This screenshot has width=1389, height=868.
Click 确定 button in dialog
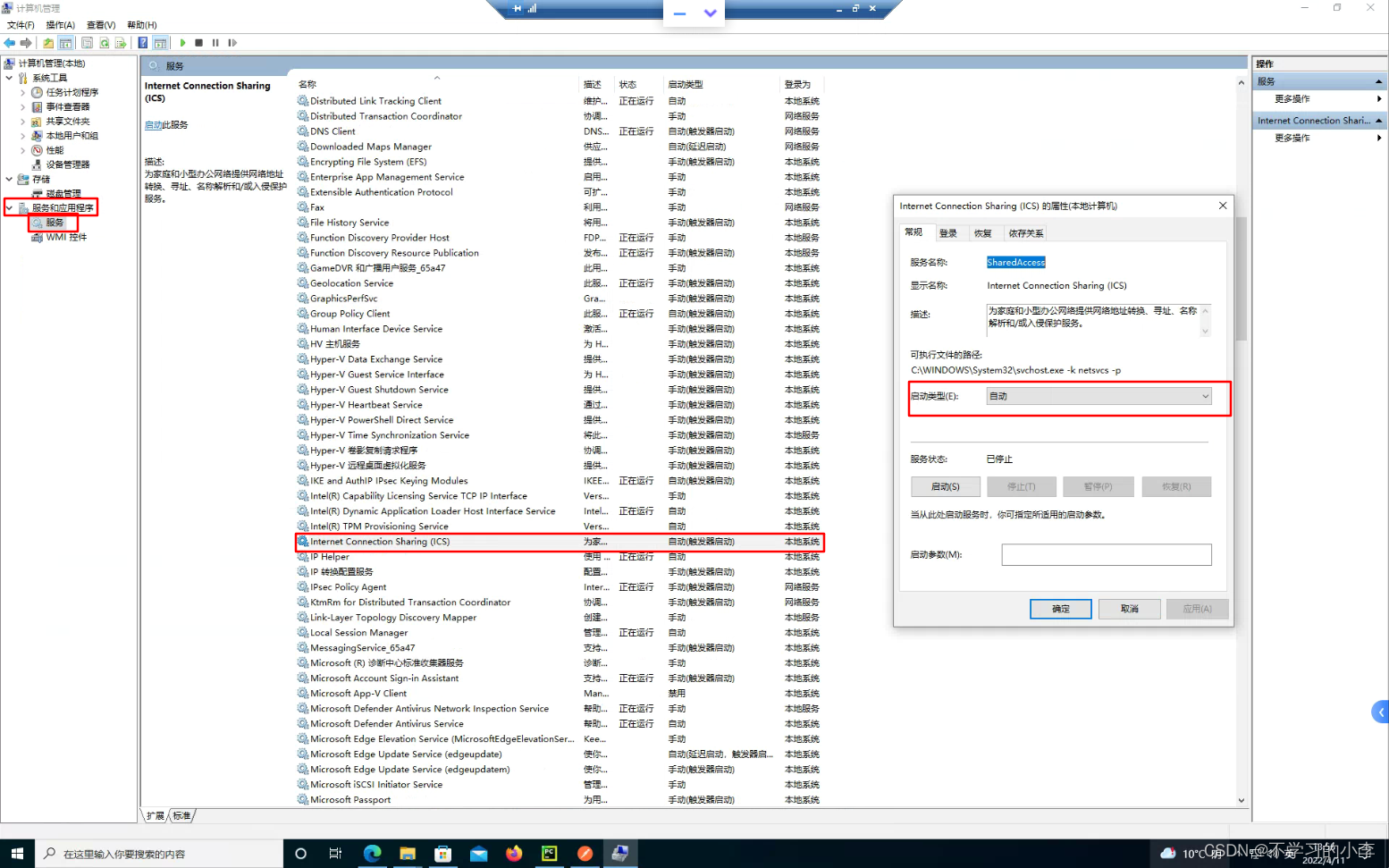(1061, 609)
